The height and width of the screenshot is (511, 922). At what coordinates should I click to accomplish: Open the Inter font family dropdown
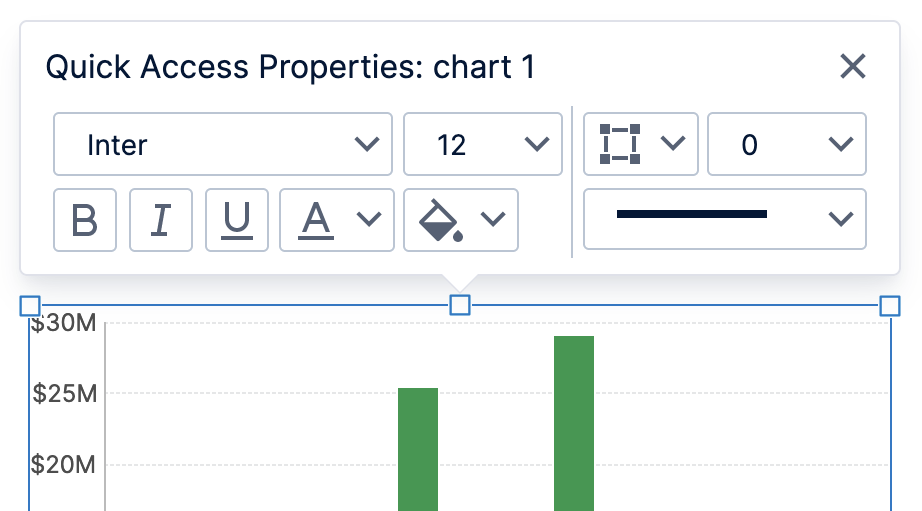223,144
